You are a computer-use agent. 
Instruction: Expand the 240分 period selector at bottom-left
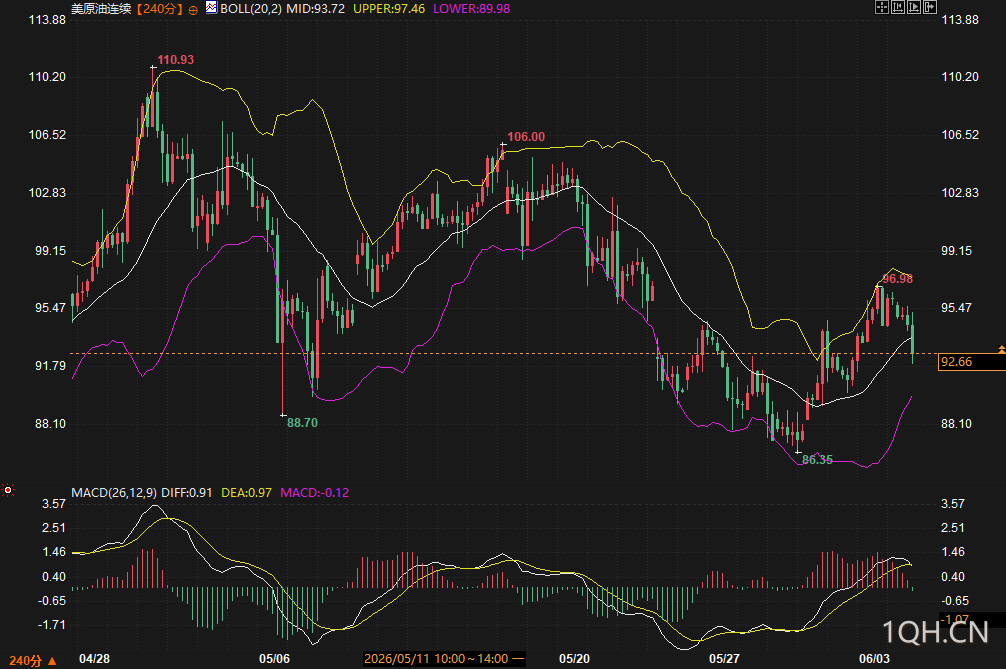tap(33, 661)
